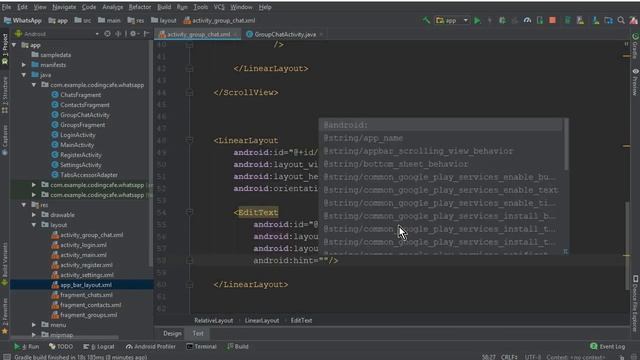Collapse all icon in Project panel
The width and height of the screenshot is (640, 360).
tap(118, 34)
